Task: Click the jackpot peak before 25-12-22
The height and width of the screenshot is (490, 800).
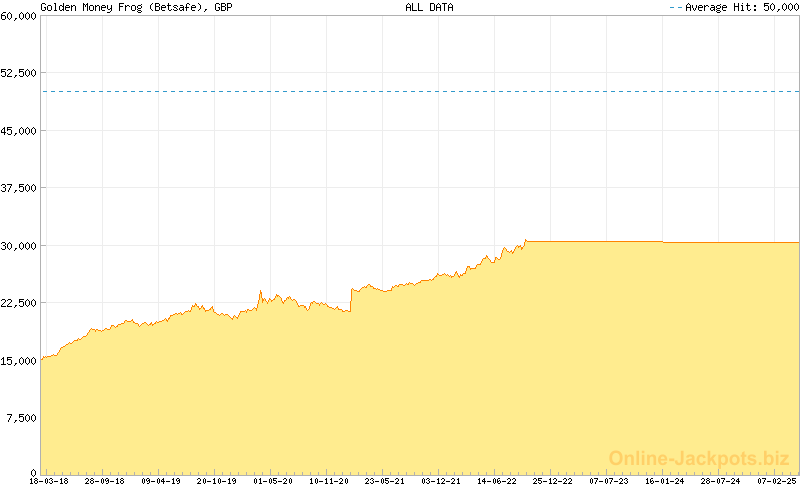Action: 525,240
